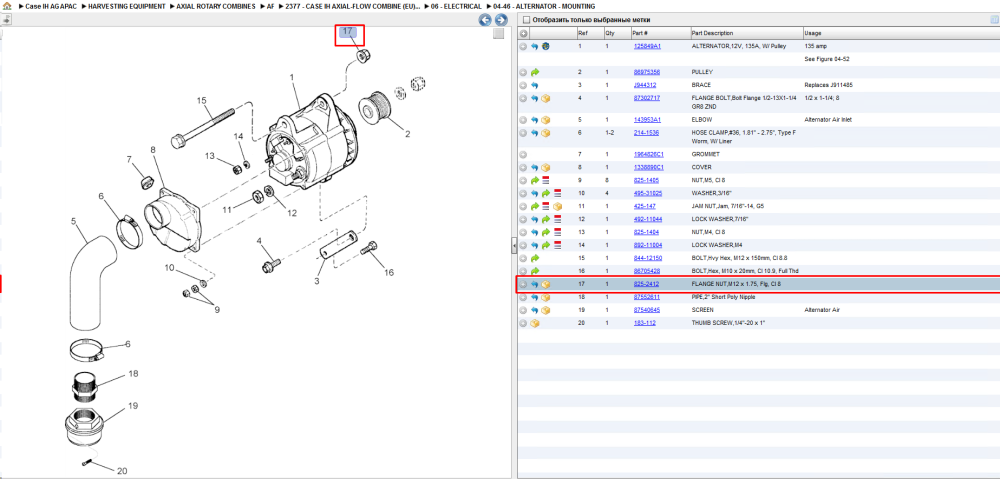The width and height of the screenshot is (1000, 479).
Task: Show next figure with right arrow button
Action: click(x=501, y=20)
